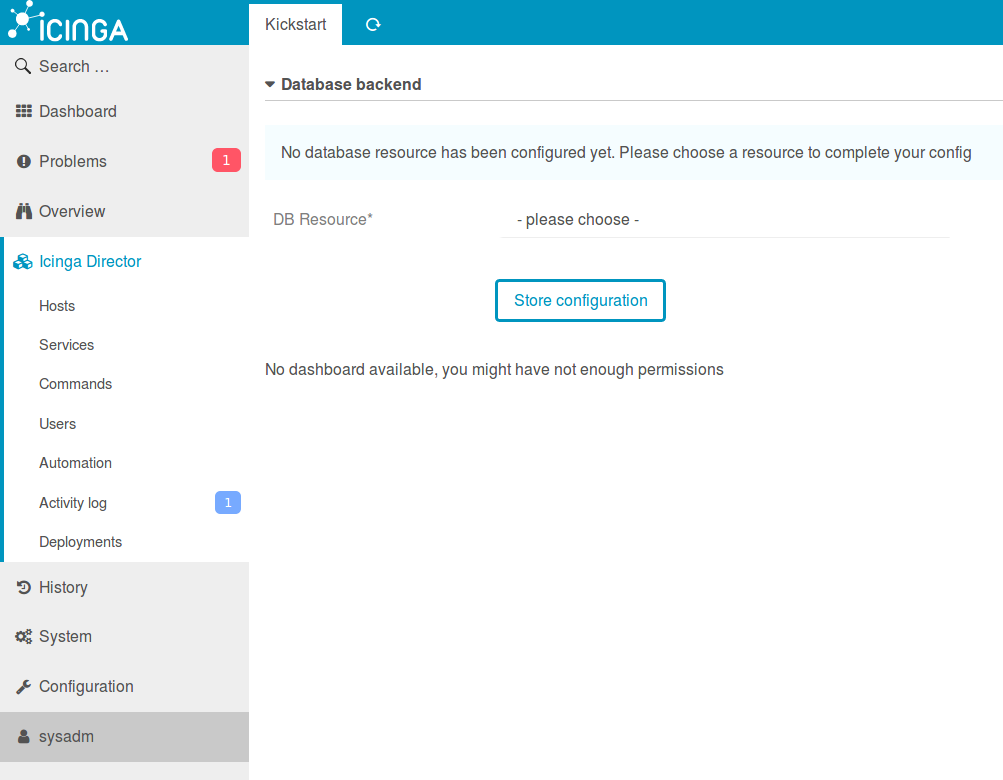The image size is (1003, 780).
Task: Open the Configuration menu item
Action: (125, 687)
